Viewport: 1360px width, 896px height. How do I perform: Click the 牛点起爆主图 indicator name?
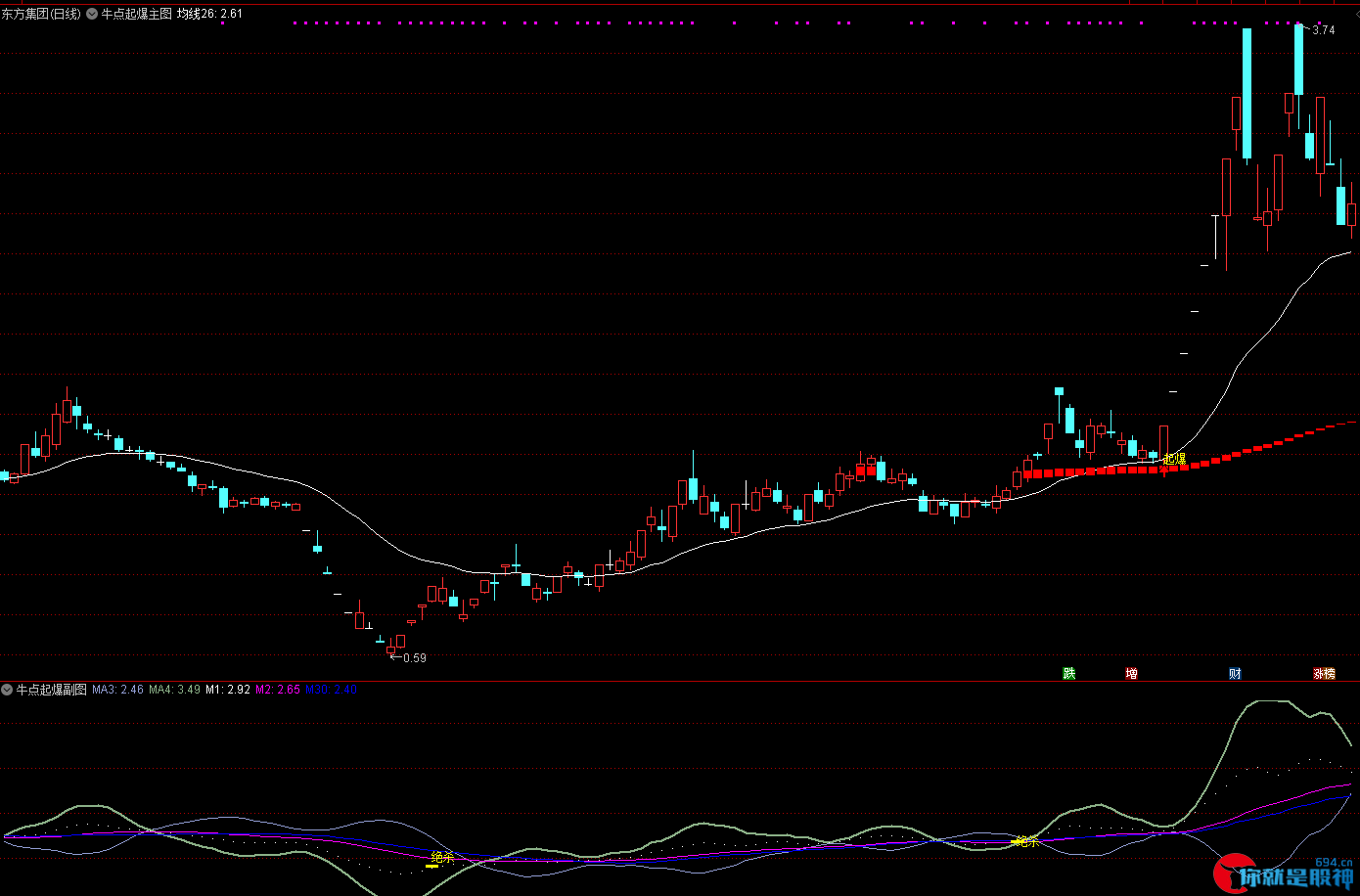[136, 14]
